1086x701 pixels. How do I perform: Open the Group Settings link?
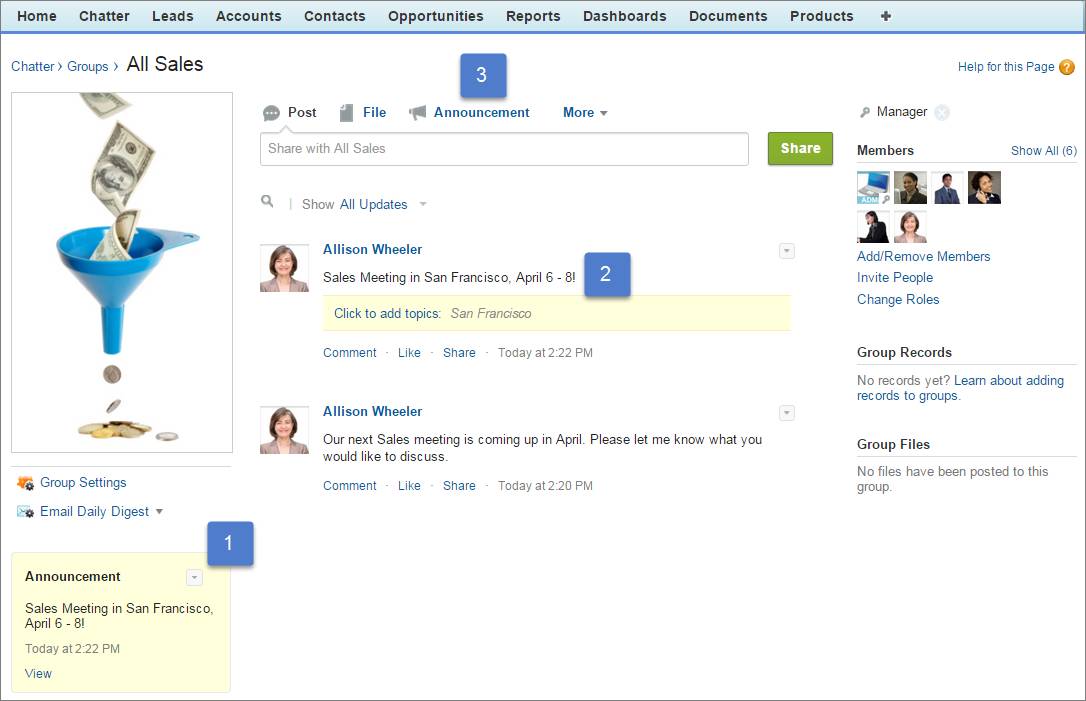pos(83,482)
